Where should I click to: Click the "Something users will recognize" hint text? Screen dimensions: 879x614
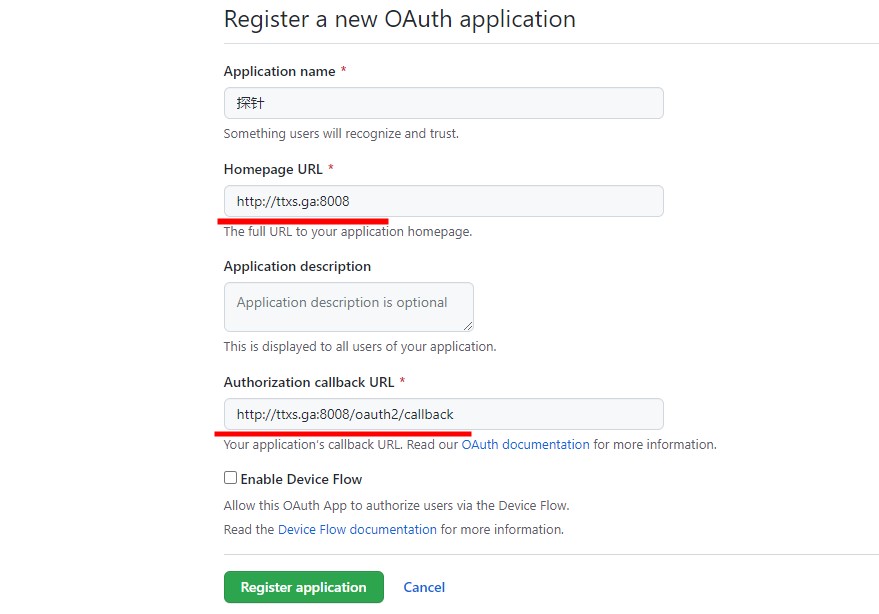[341, 133]
